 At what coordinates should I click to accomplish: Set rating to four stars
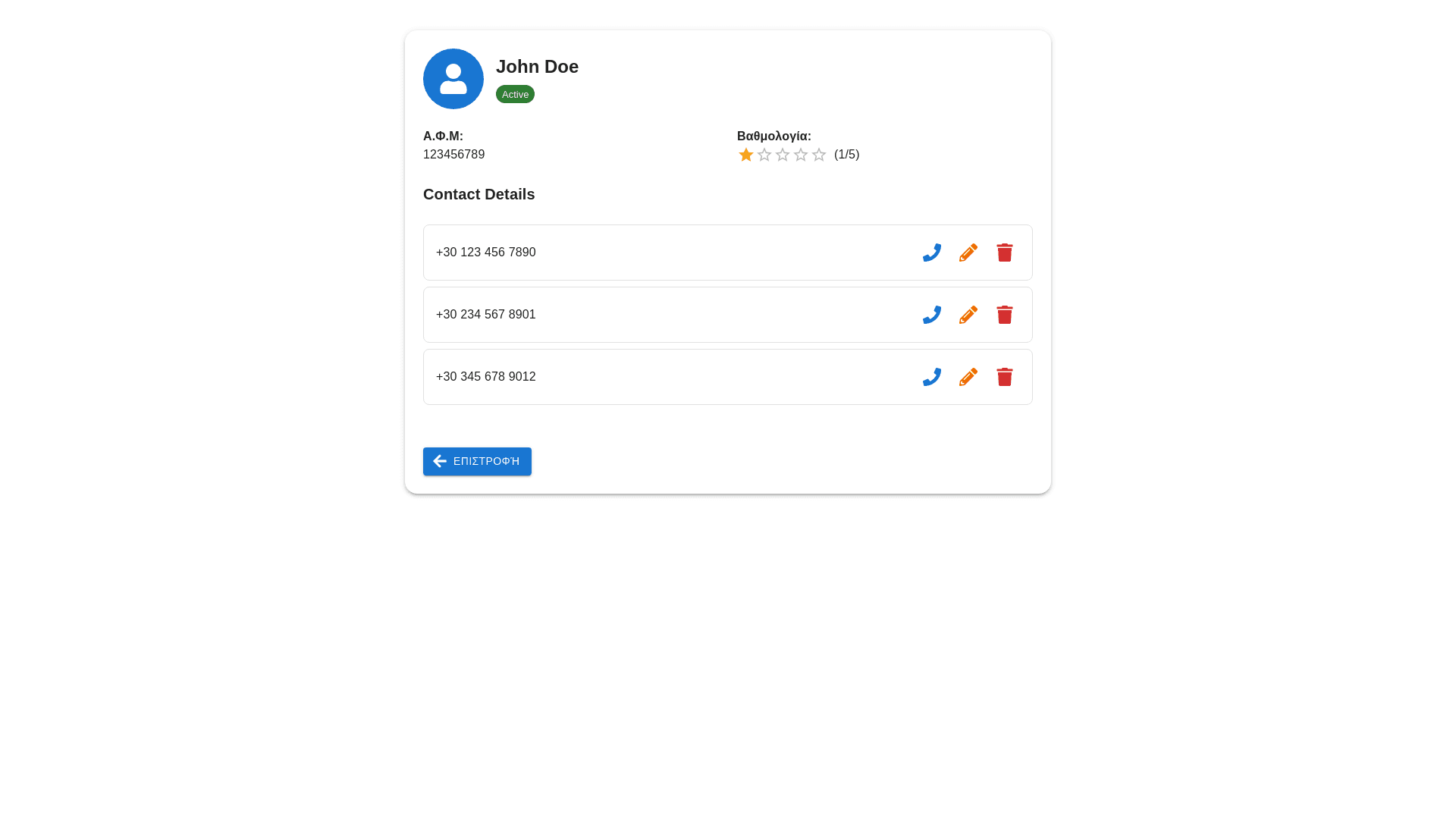[x=801, y=155]
